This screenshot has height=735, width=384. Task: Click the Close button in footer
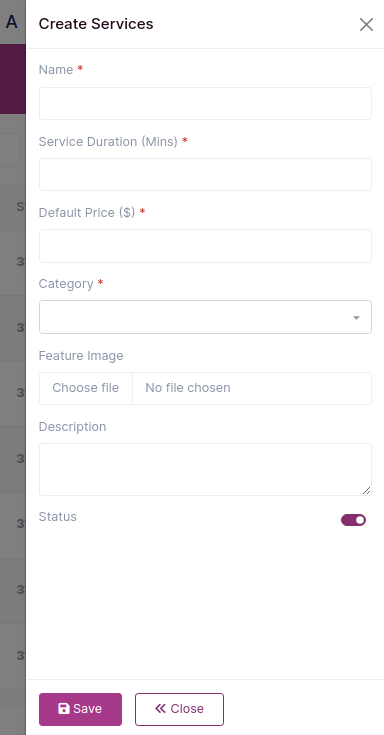[x=180, y=709]
